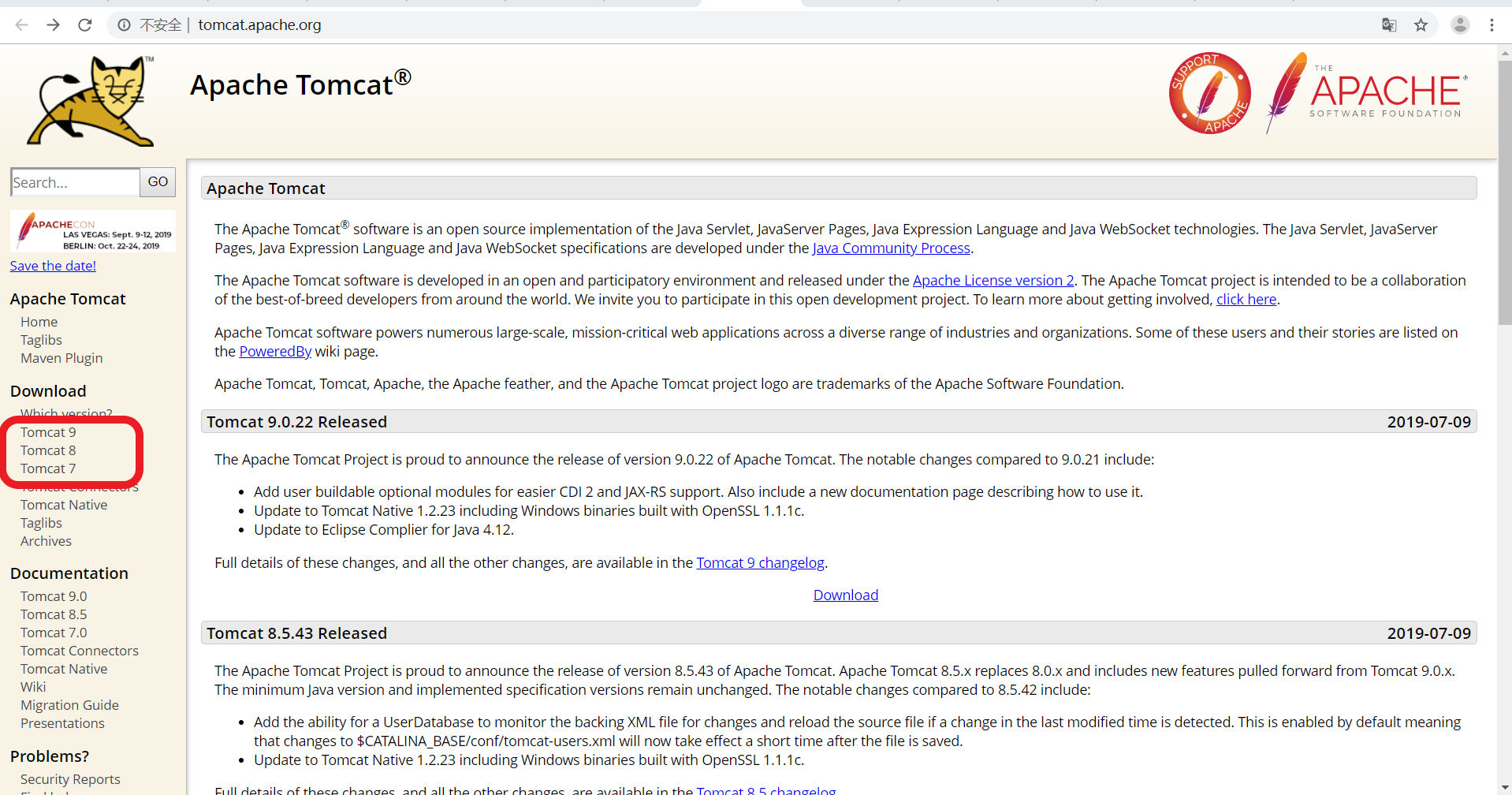Click the page vertical scrollbar thumb
Screen dimensions: 1512x795
pyautogui.click(x=1504, y=189)
